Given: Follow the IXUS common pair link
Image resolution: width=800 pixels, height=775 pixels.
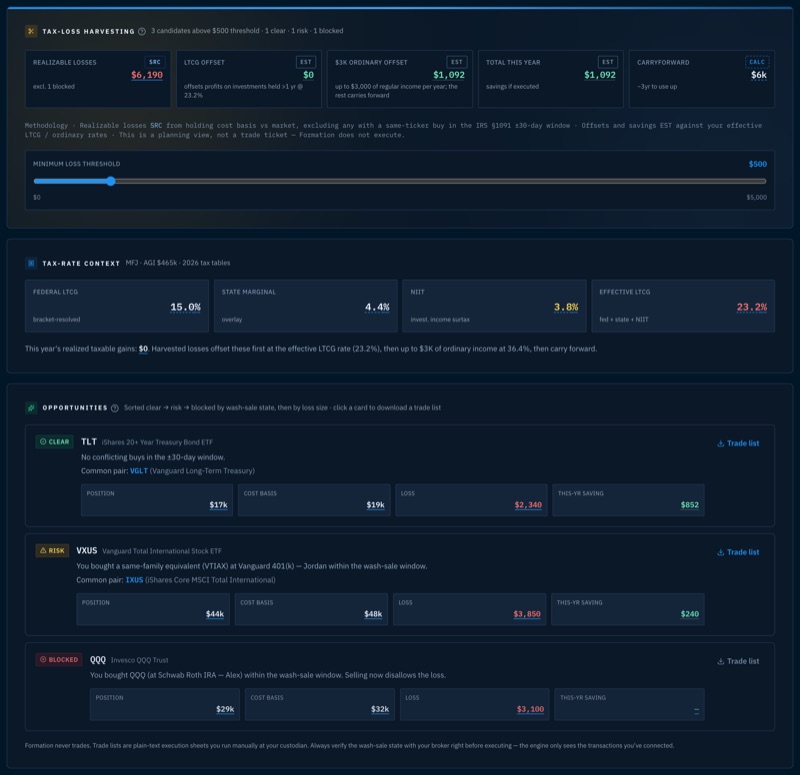Looking at the screenshot, I should 134,580.
